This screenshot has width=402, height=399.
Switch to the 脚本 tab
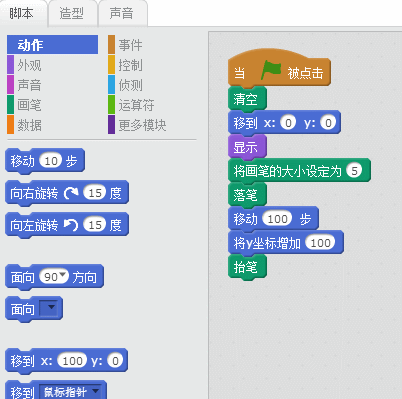pos(22,13)
